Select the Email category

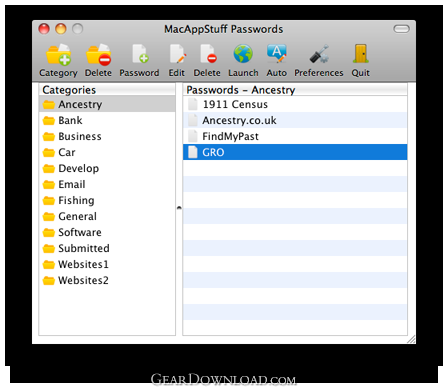coord(107,184)
